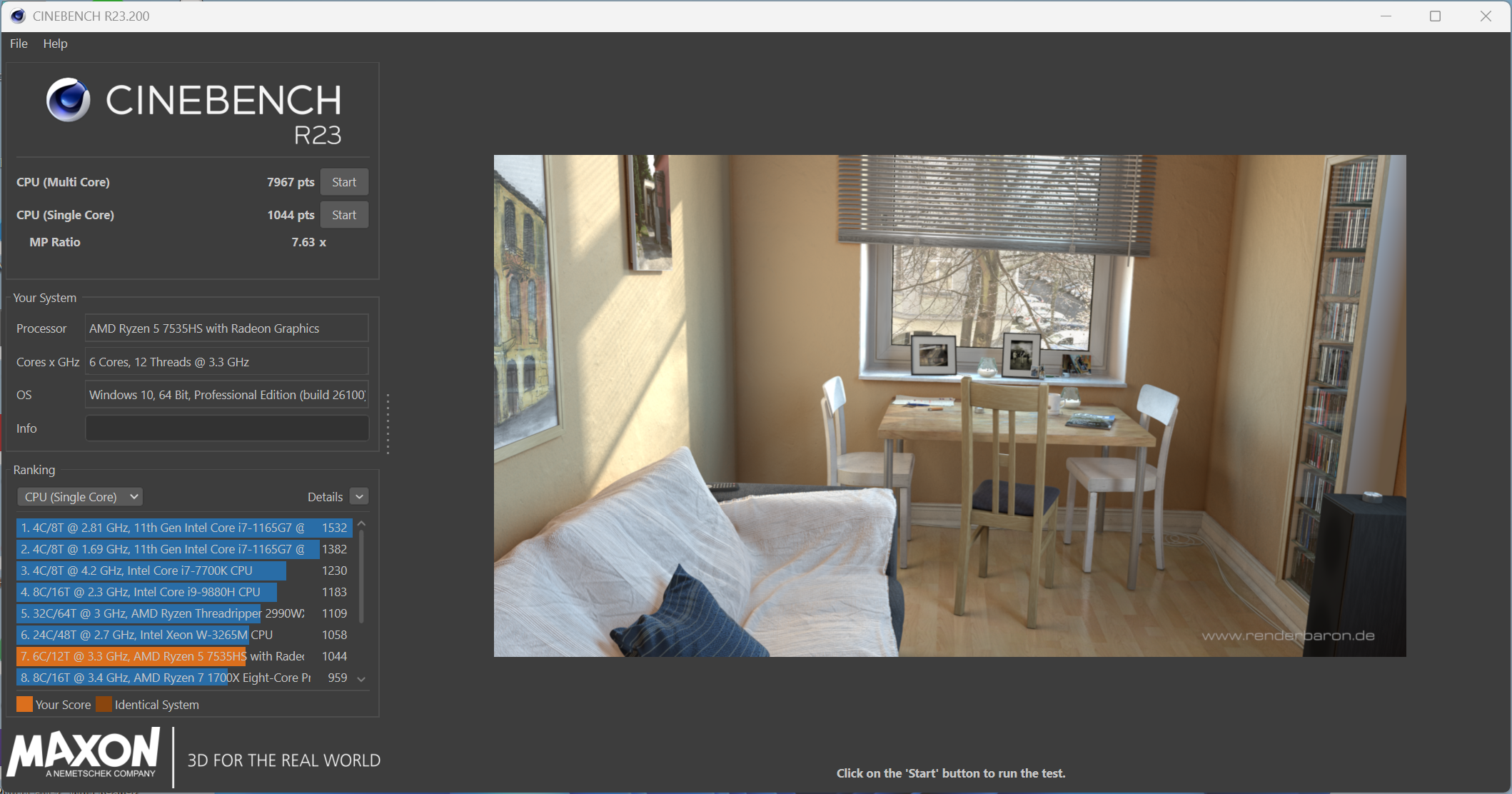Start the CPU Single Core test
The width and height of the screenshot is (1512, 794).
(343, 215)
